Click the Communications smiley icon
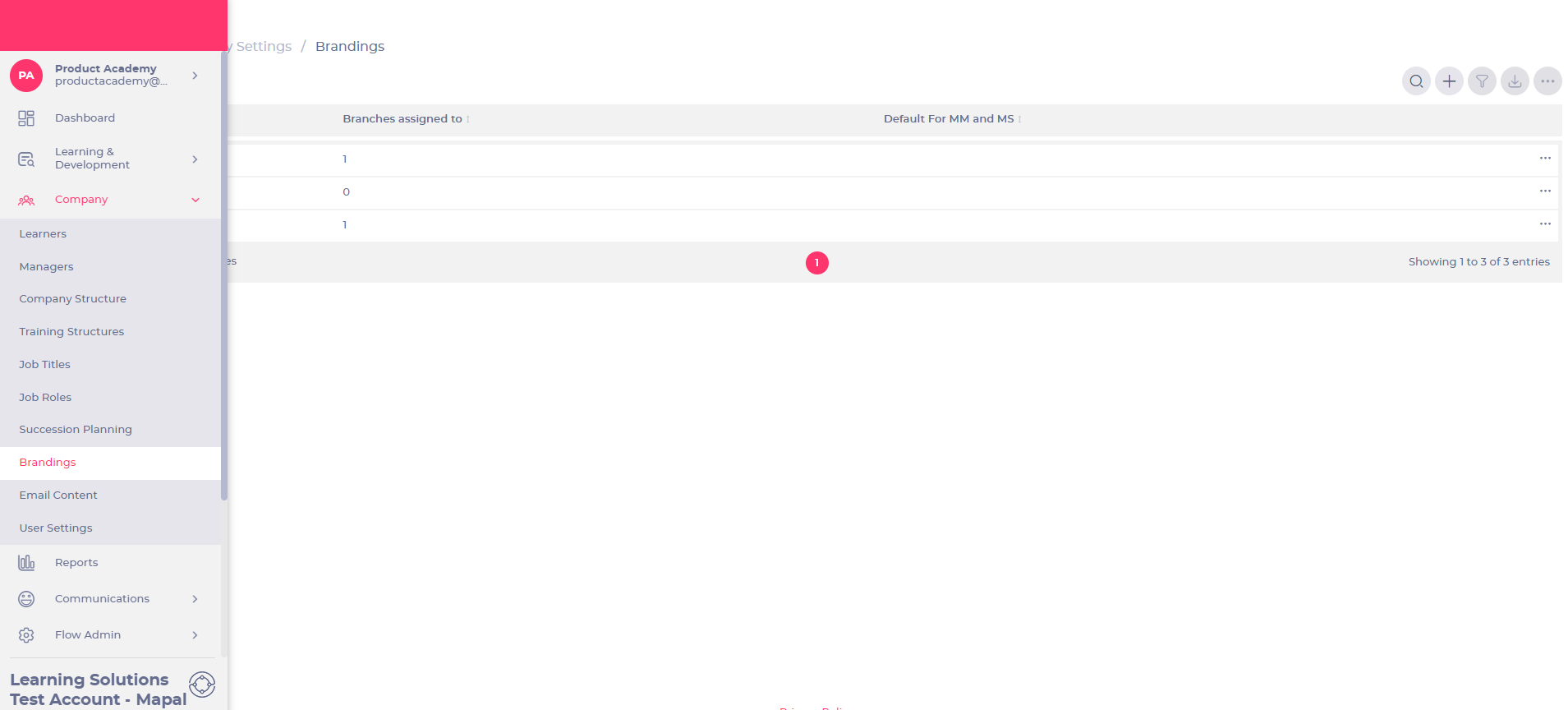Viewport: 1568px width, 710px height. pos(26,599)
